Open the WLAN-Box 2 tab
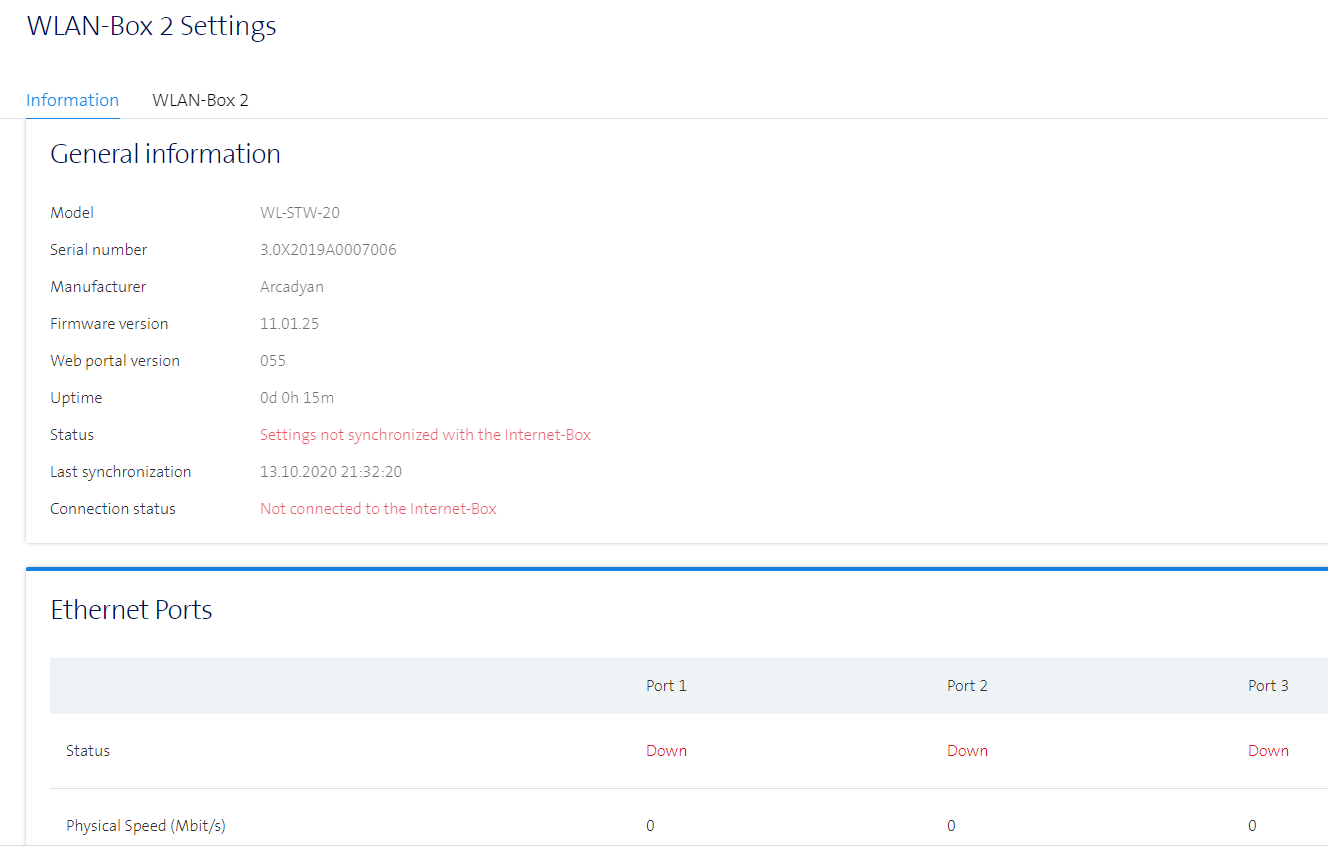 pyautogui.click(x=200, y=100)
